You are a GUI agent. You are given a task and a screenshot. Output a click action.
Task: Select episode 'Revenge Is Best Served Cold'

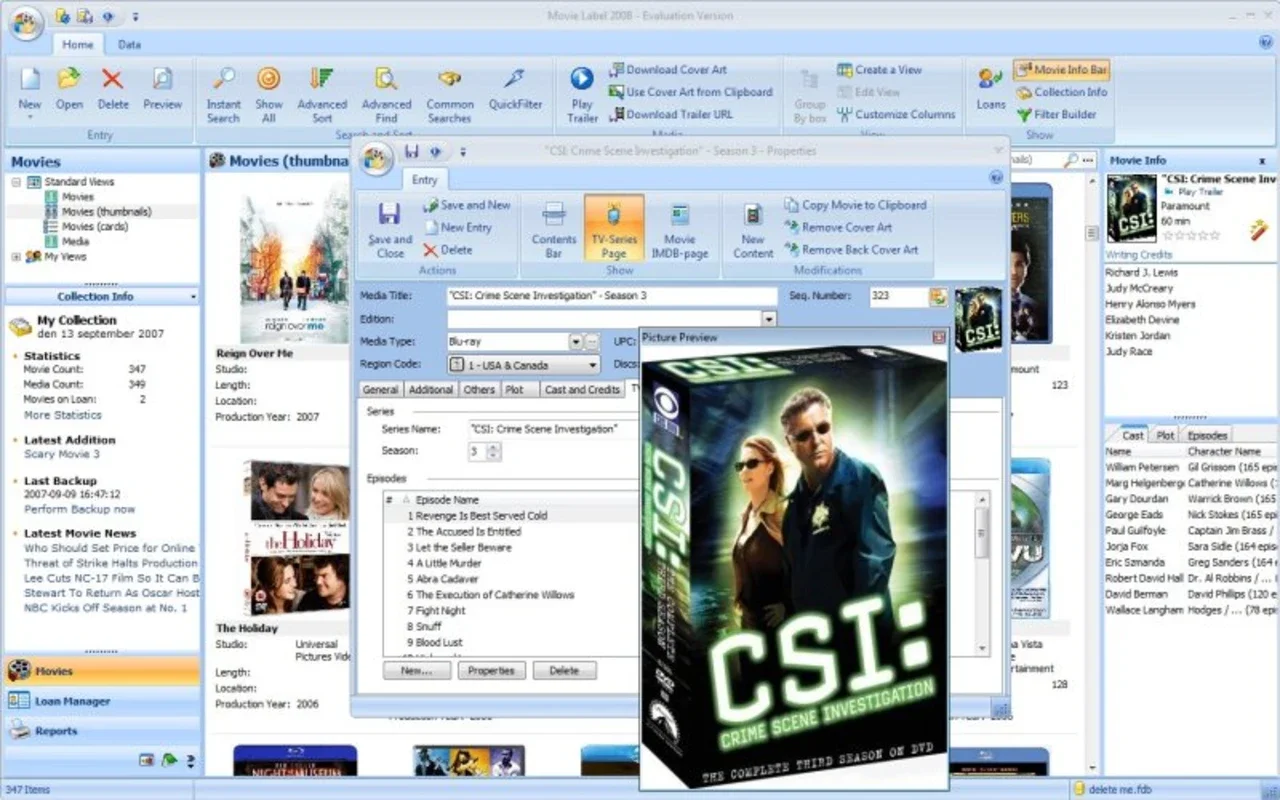(x=481, y=516)
